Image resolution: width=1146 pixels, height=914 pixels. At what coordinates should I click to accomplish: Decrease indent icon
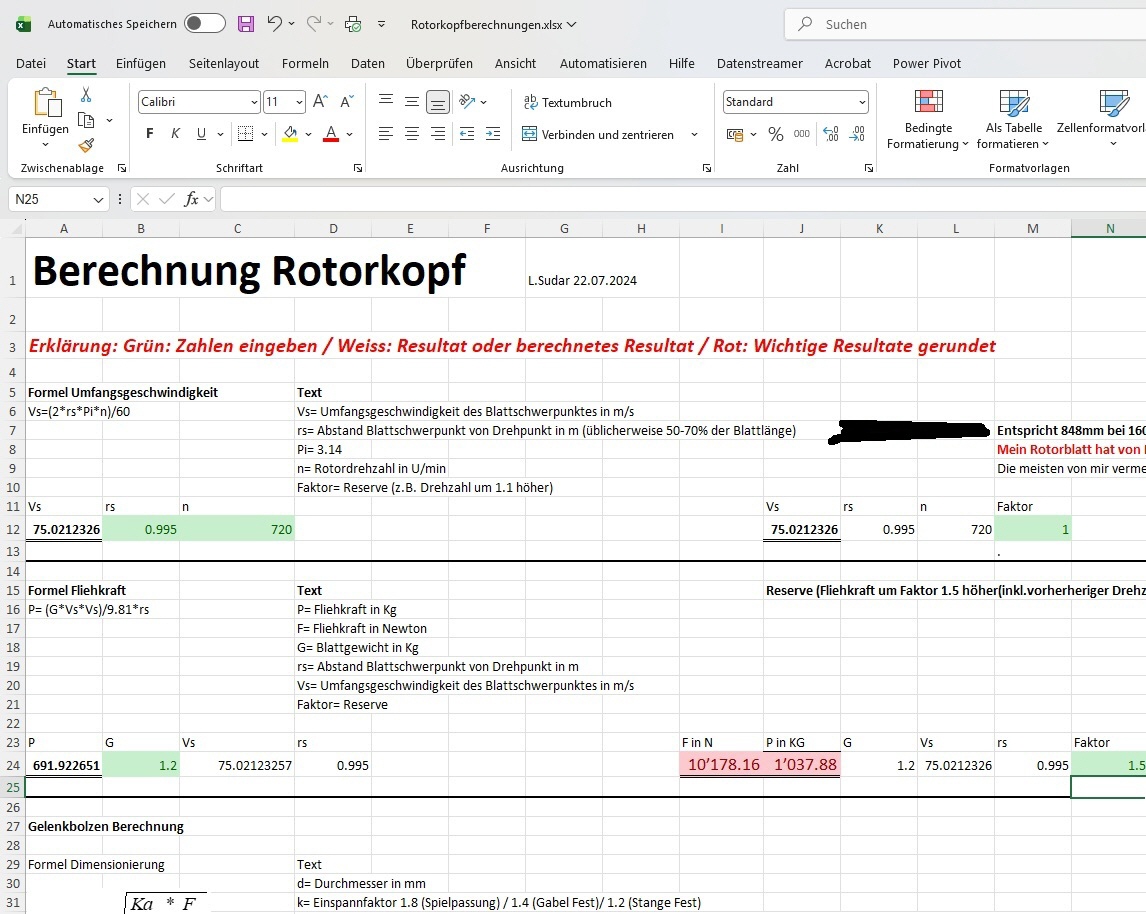[467, 134]
